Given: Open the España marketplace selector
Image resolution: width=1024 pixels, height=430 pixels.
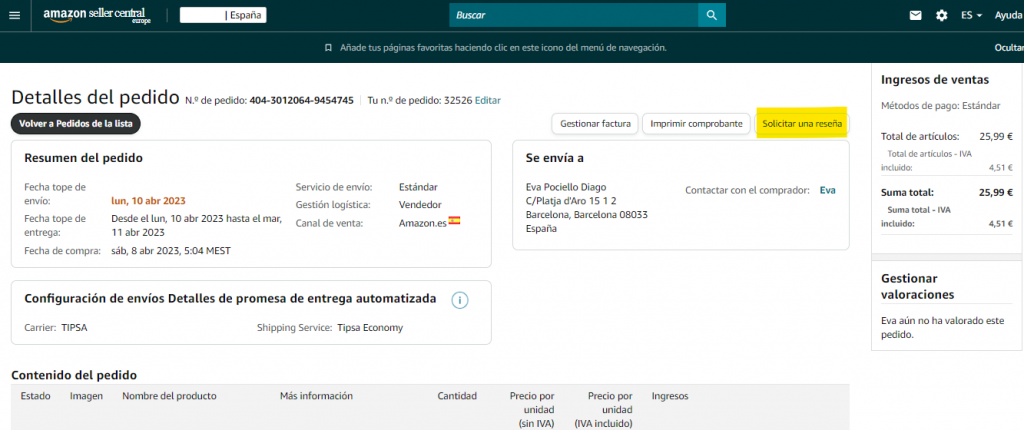Looking at the screenshot, I should point(223,15).
